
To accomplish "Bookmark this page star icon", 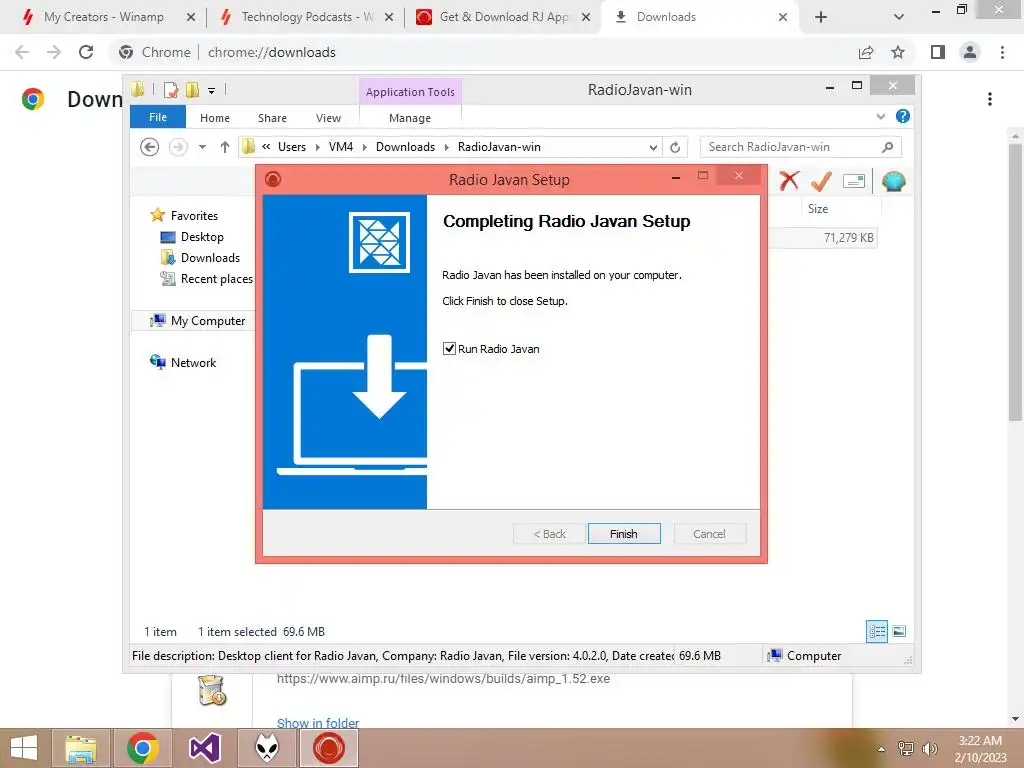I will pyautogui.click(x=898, y=52).
